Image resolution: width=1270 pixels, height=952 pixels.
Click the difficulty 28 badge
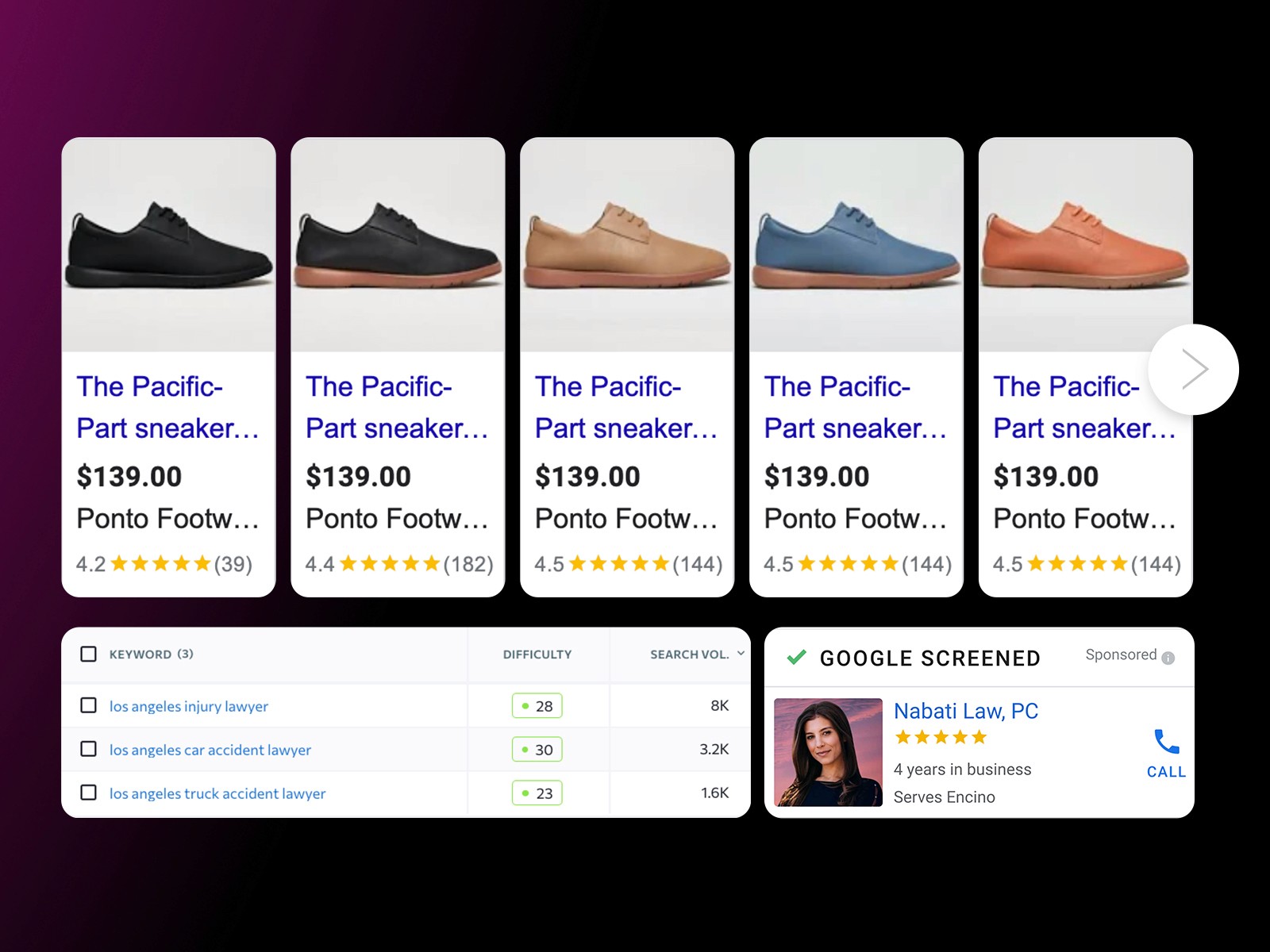pyautogui.click(x=537, y=705)
